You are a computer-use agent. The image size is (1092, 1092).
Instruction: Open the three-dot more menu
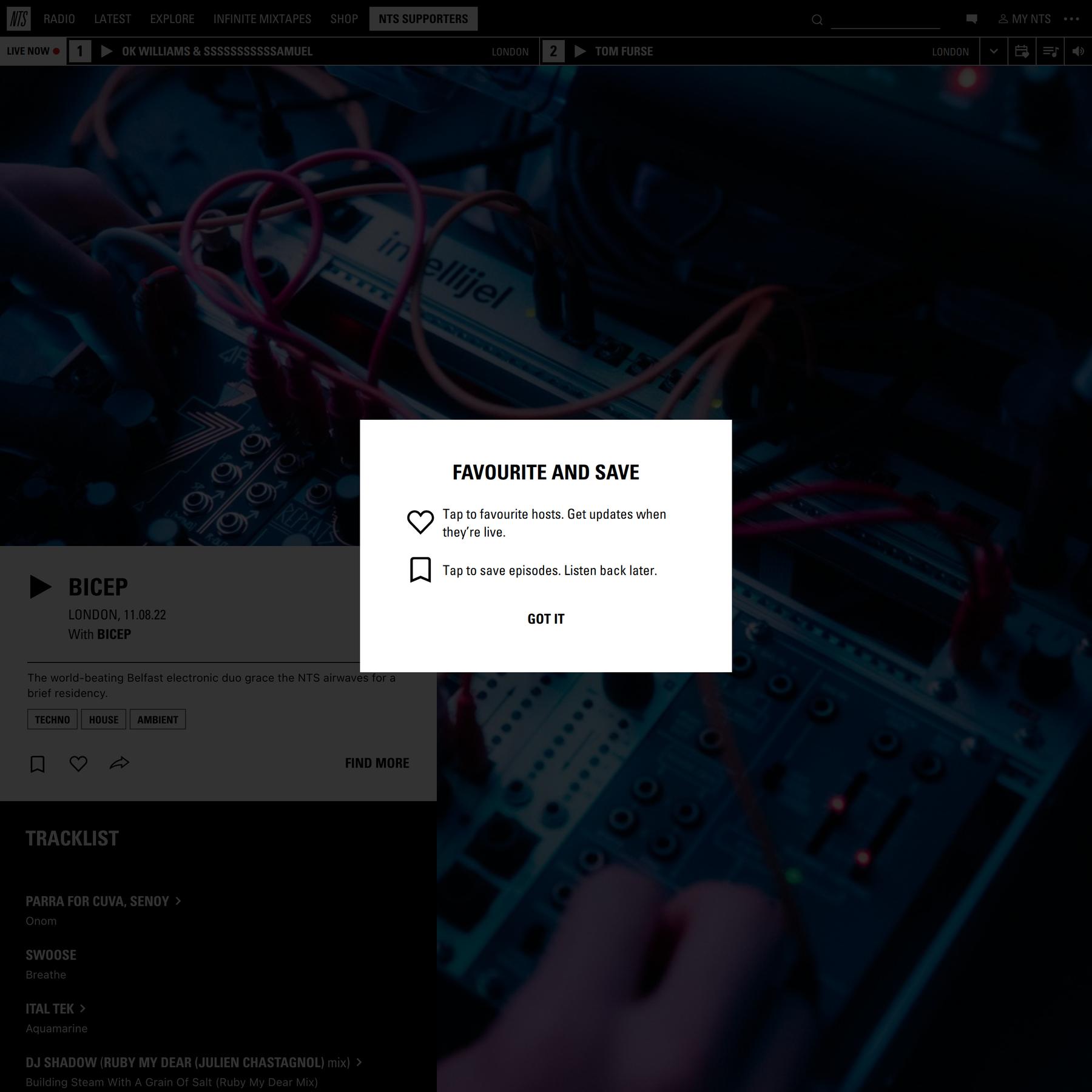1071,19
